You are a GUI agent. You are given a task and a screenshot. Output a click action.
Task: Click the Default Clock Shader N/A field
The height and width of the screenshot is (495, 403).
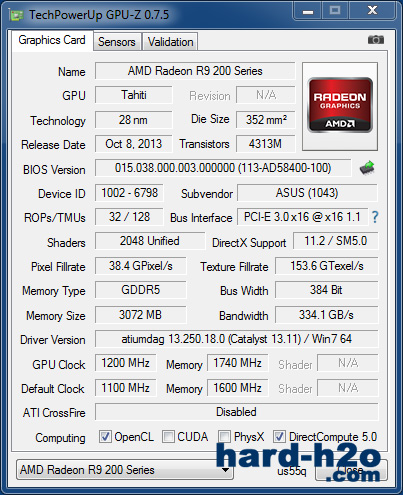348,388
